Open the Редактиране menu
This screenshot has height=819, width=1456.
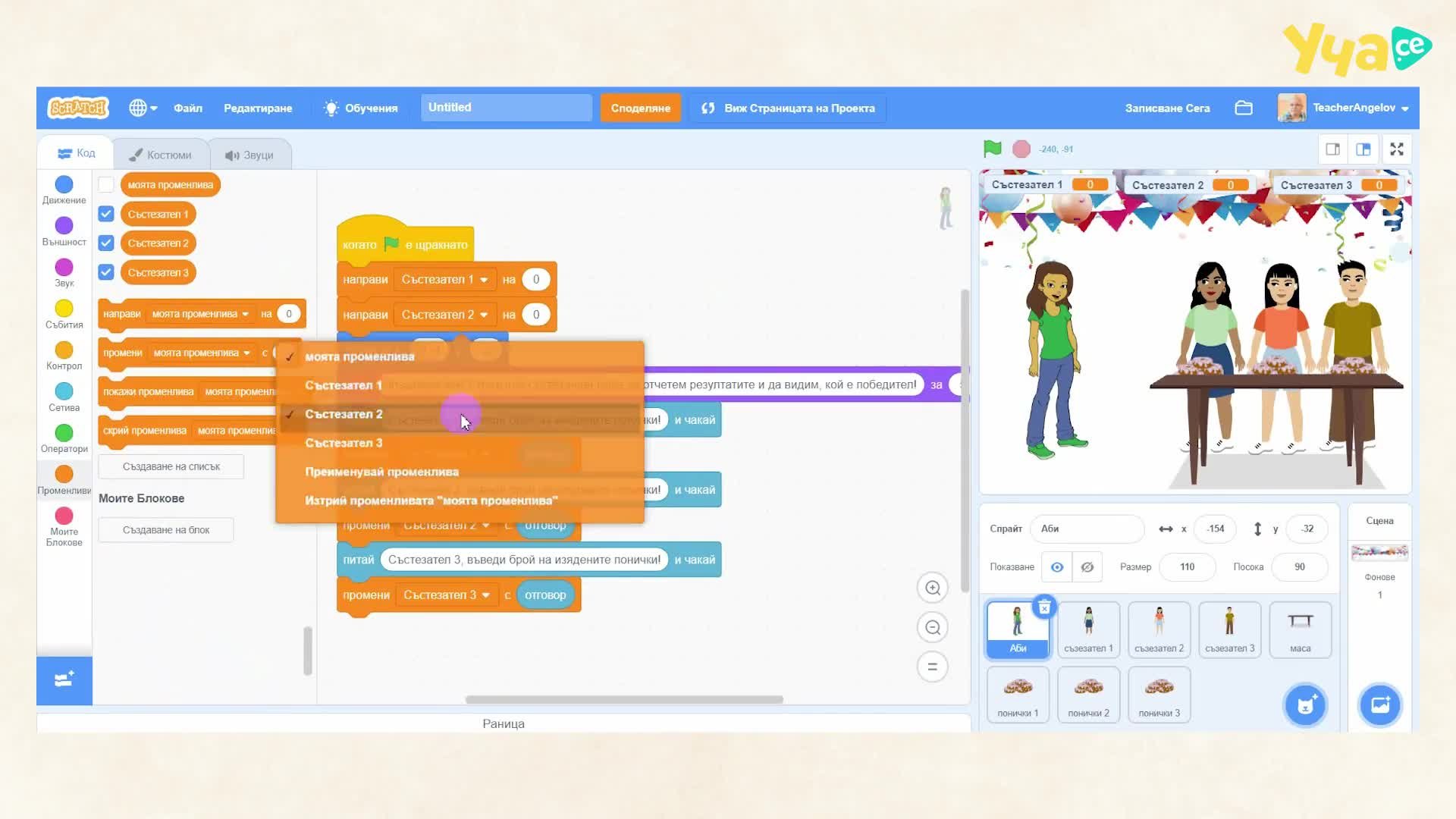tap(258, 108)
